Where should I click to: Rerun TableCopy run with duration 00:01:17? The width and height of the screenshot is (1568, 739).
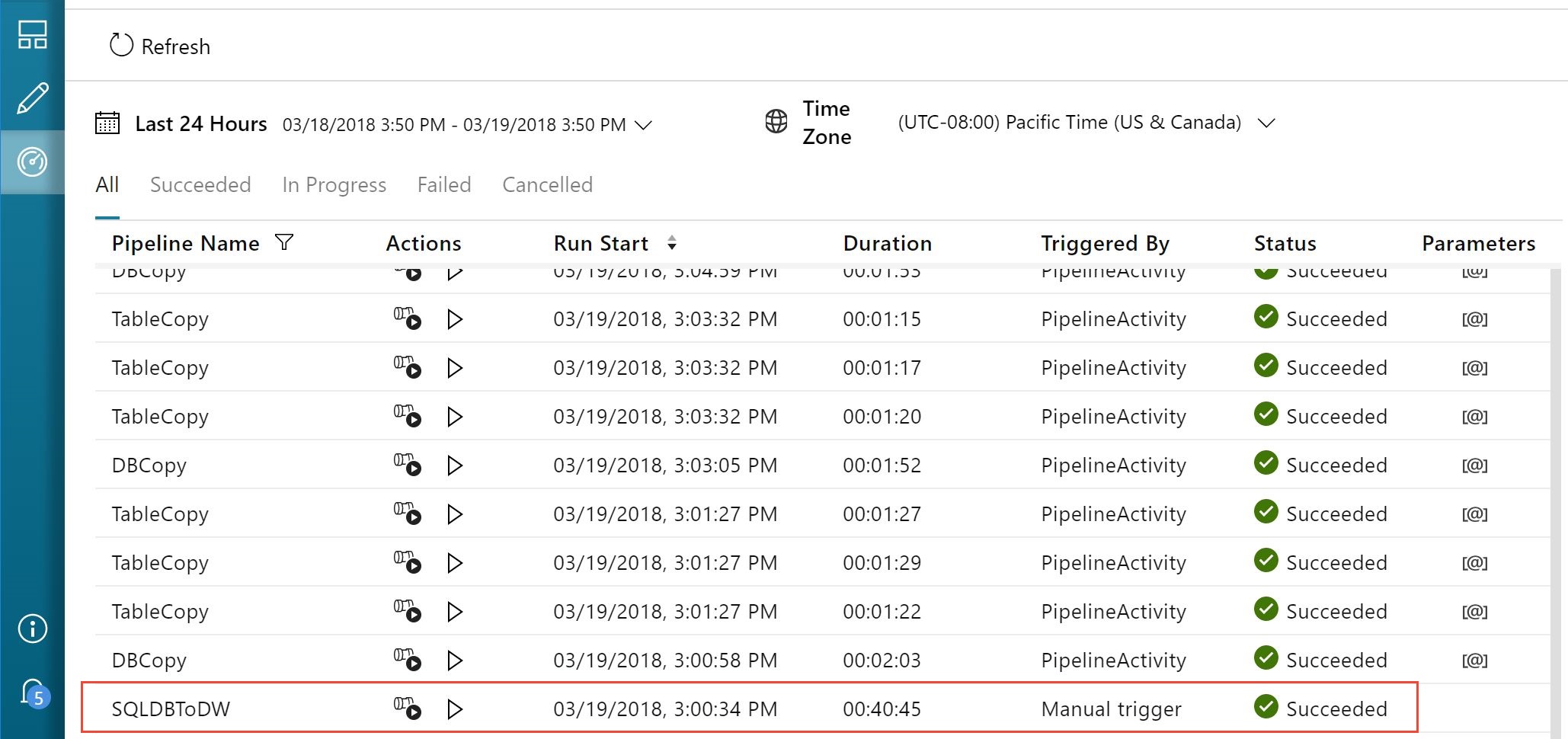tap(455, 368)
